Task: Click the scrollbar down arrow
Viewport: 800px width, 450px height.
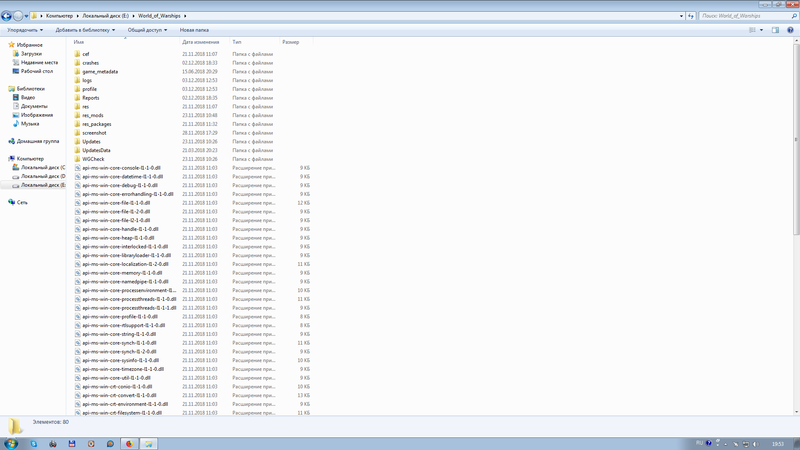Action: (796, 412)
